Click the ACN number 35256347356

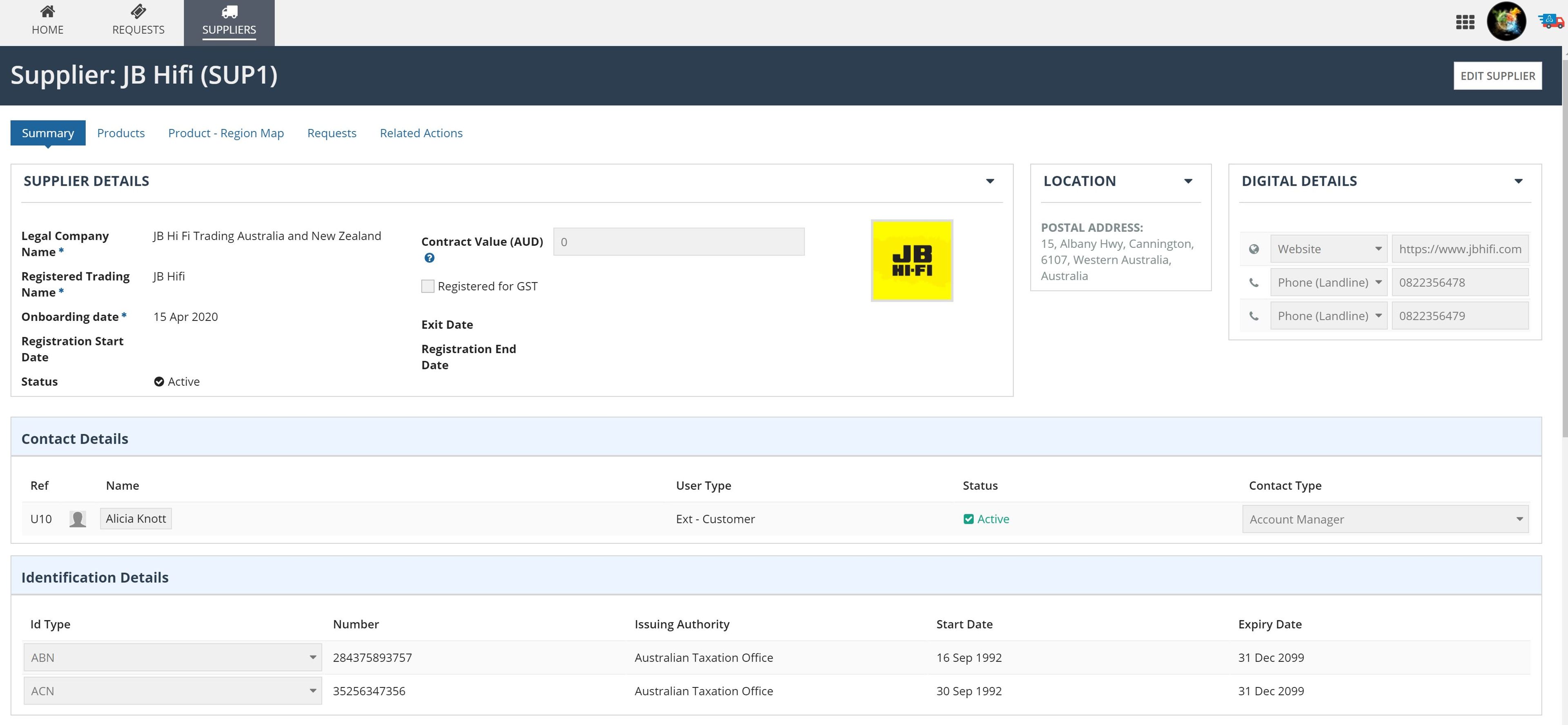click(x=369, y=691)
